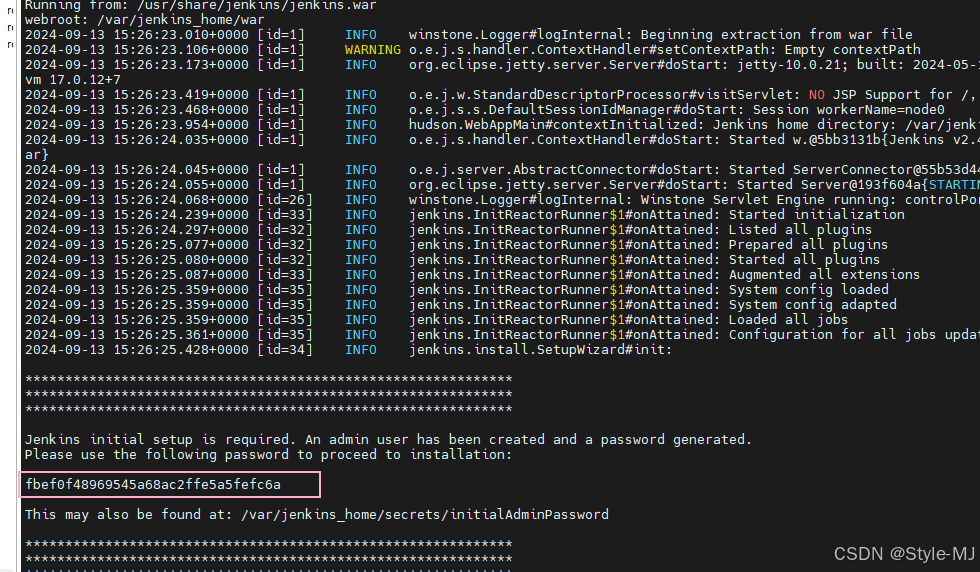The image size is (980, 572).
Task: Click timestamp 2024-09-13 15:26:23.173+0000
Action: 136,65
